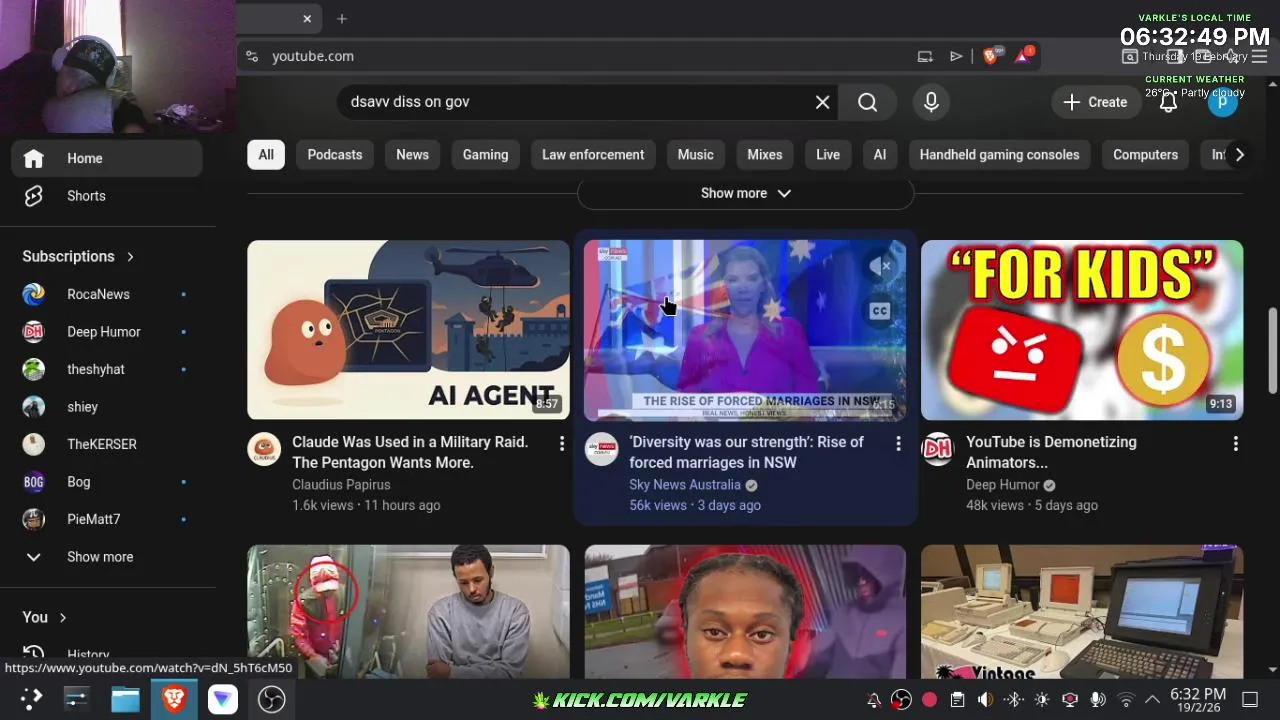Click the YouTube search magnifier button
This screenshot has height=720, width=1280.
click(867, 102)
